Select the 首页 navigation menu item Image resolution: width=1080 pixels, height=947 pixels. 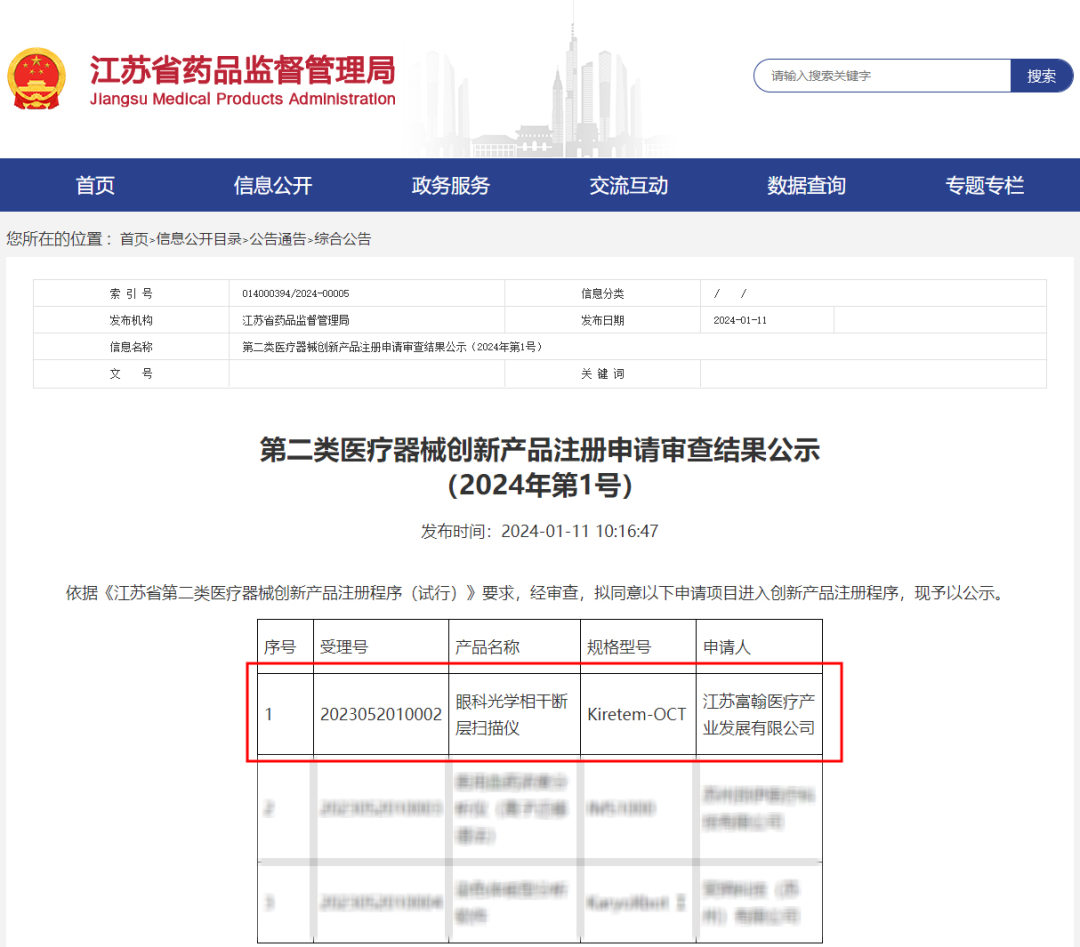pyautogui.click(x=94, y=184)
